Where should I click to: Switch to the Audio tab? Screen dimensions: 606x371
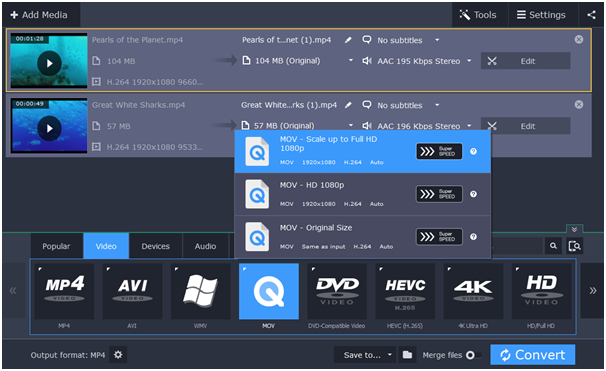coord(205,246)
